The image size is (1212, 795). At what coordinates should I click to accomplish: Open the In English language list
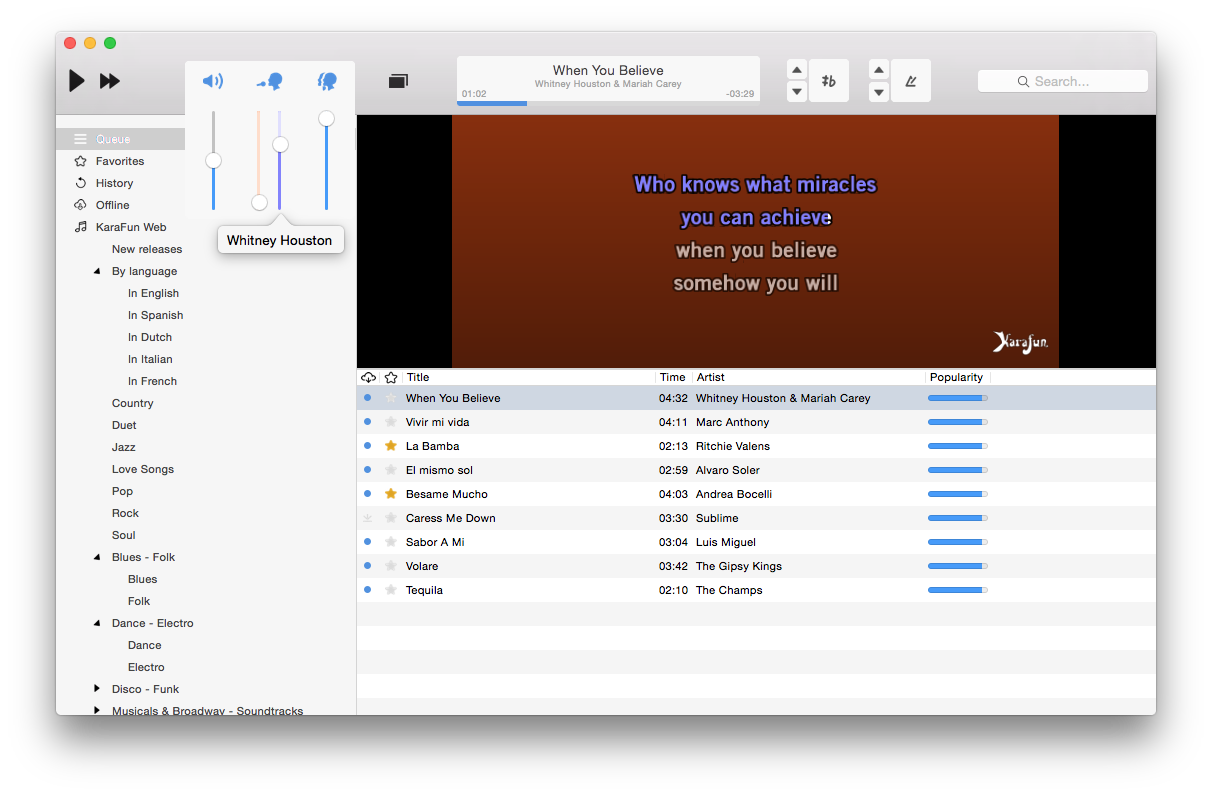coord(153,293)
